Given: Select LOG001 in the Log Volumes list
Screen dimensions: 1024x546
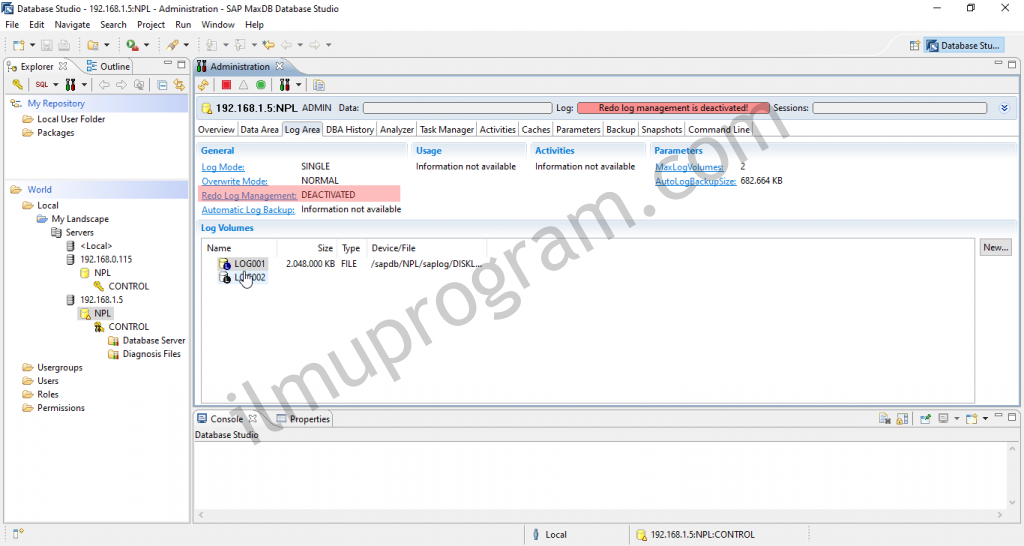Looking at the screenshot, I should 250,264.
